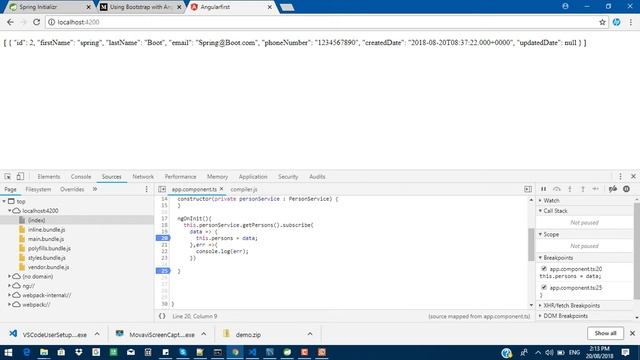Toggle breakpoint on line 20 gutter
640x360 pixels.
(163, 238)
